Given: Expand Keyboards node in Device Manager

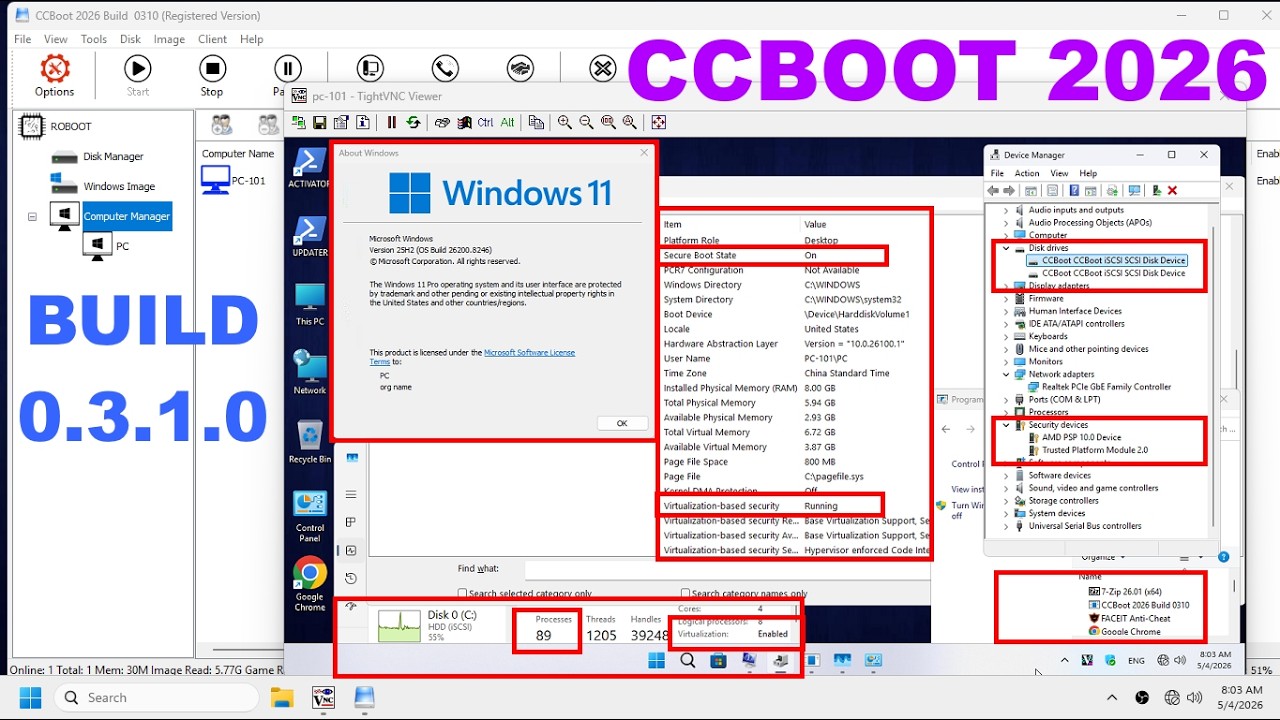Looking at the screenshot, I should coord(1006,336).
